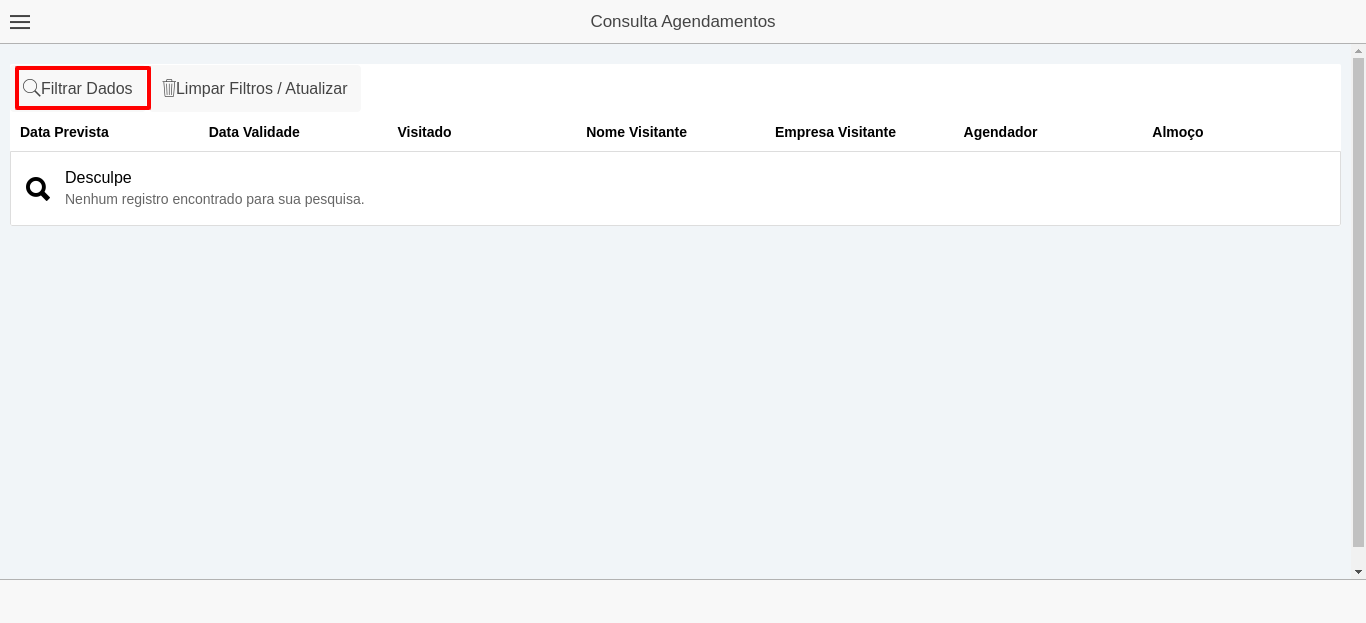Click the Consulta Agendamentos page title
The width and height of the screenshot is (1366, 623).
click(682, 22)
